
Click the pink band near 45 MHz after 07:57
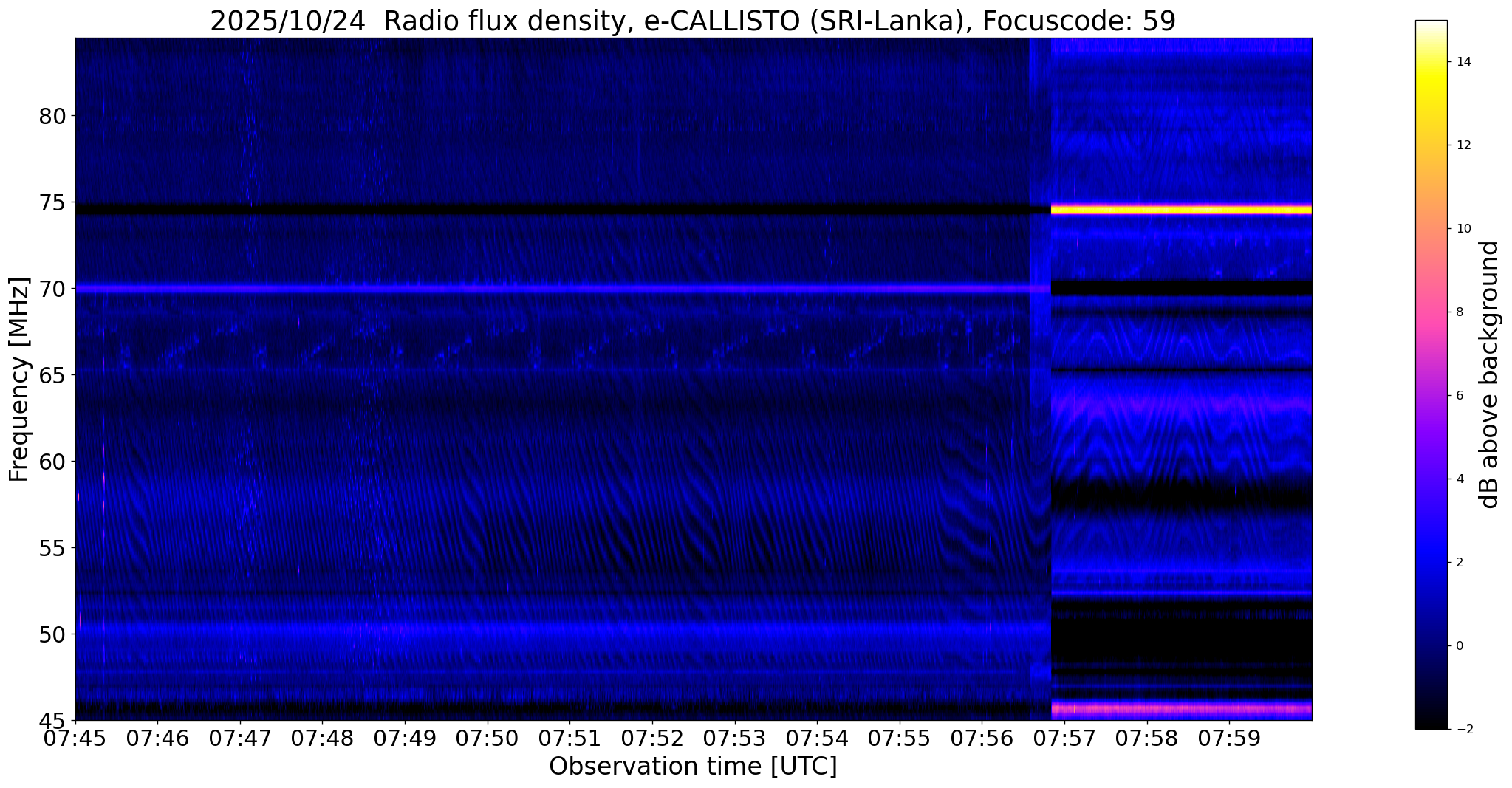pos(1181,710)
